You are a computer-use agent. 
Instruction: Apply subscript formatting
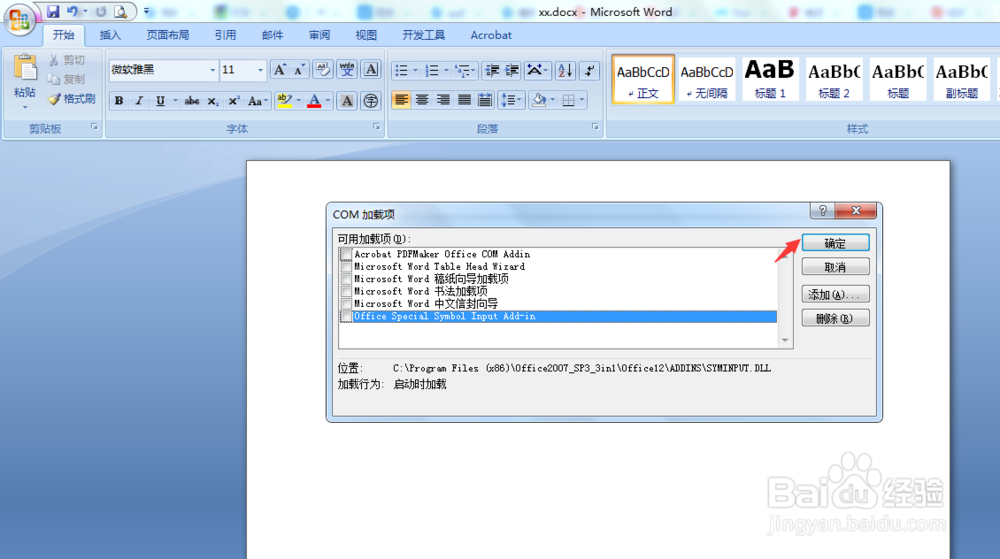coord(213,101)
